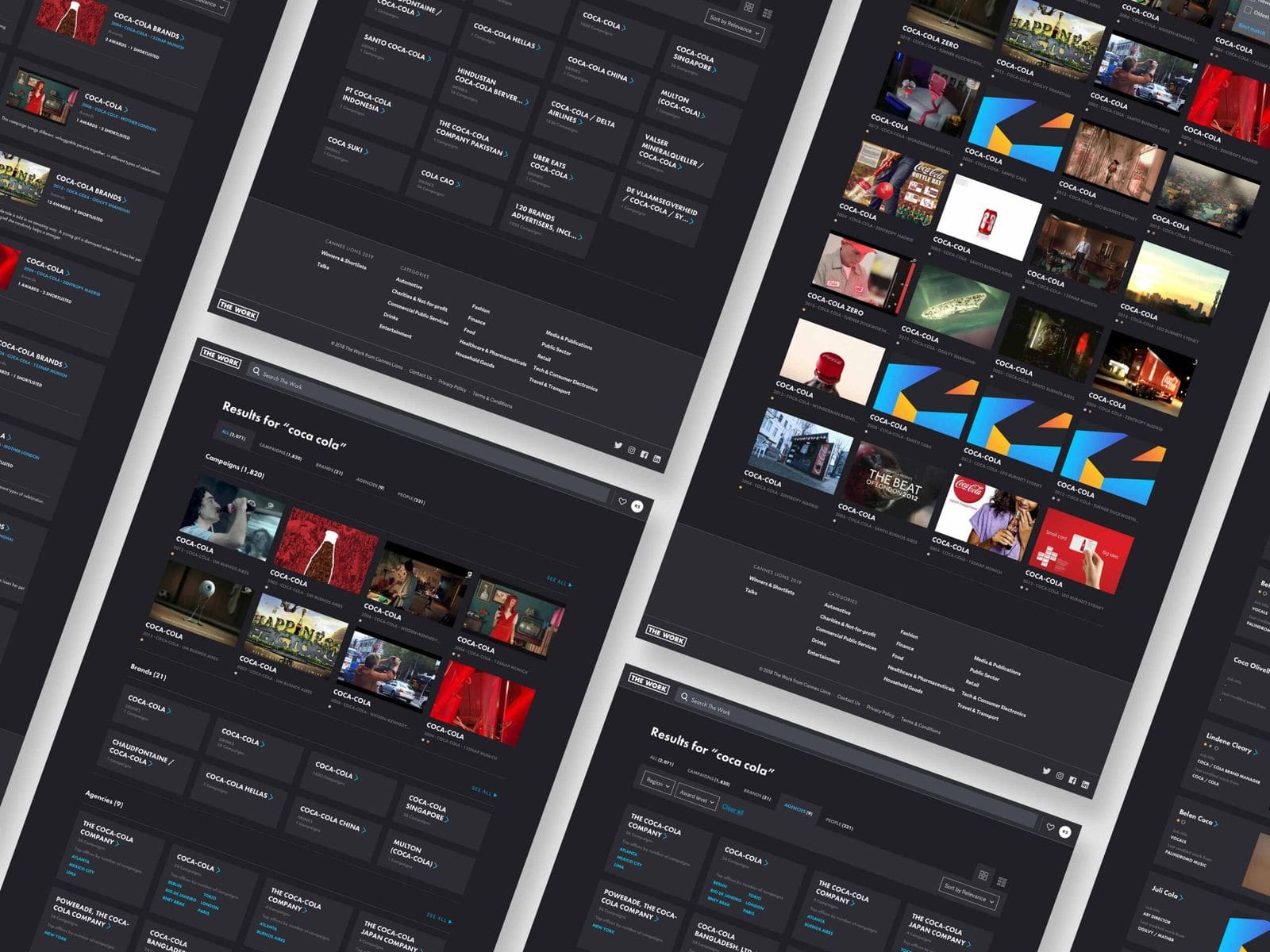
Task: Select the highlighted AGENCIES (9) tab on the agencies screen
Action: click(799, 810)
